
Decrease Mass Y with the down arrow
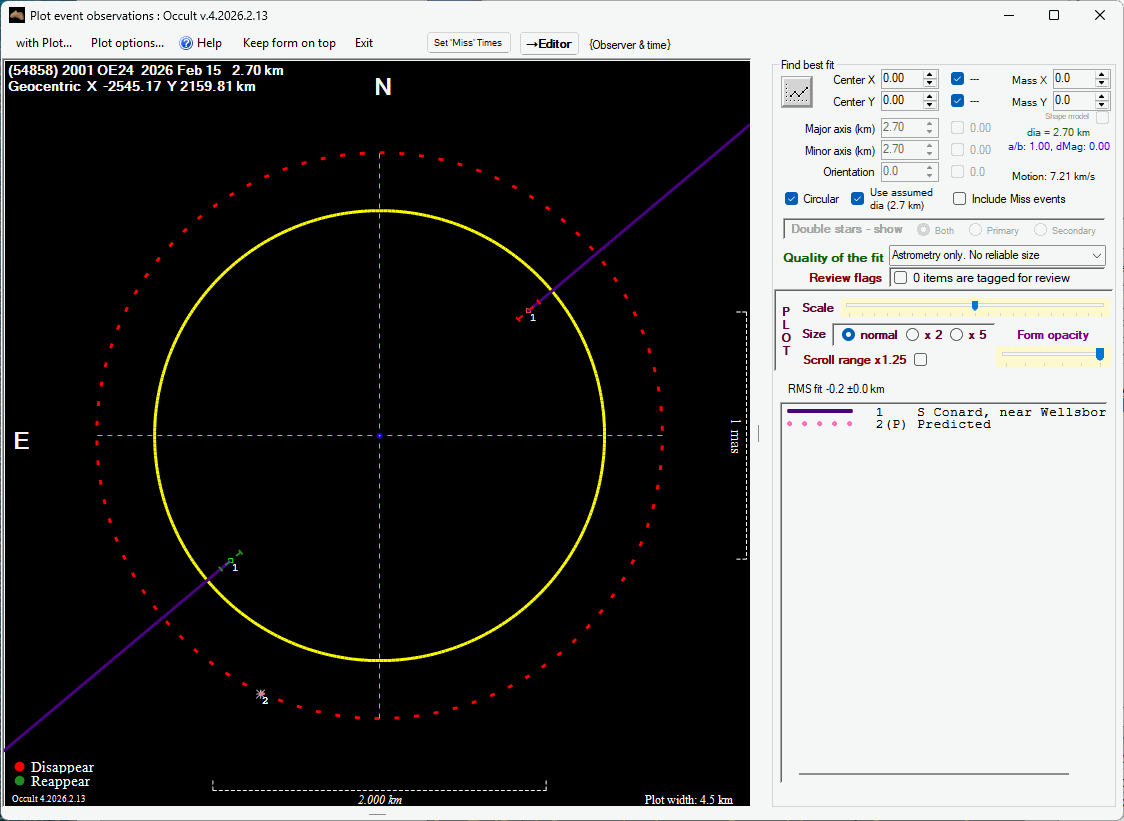(1102, 105)
